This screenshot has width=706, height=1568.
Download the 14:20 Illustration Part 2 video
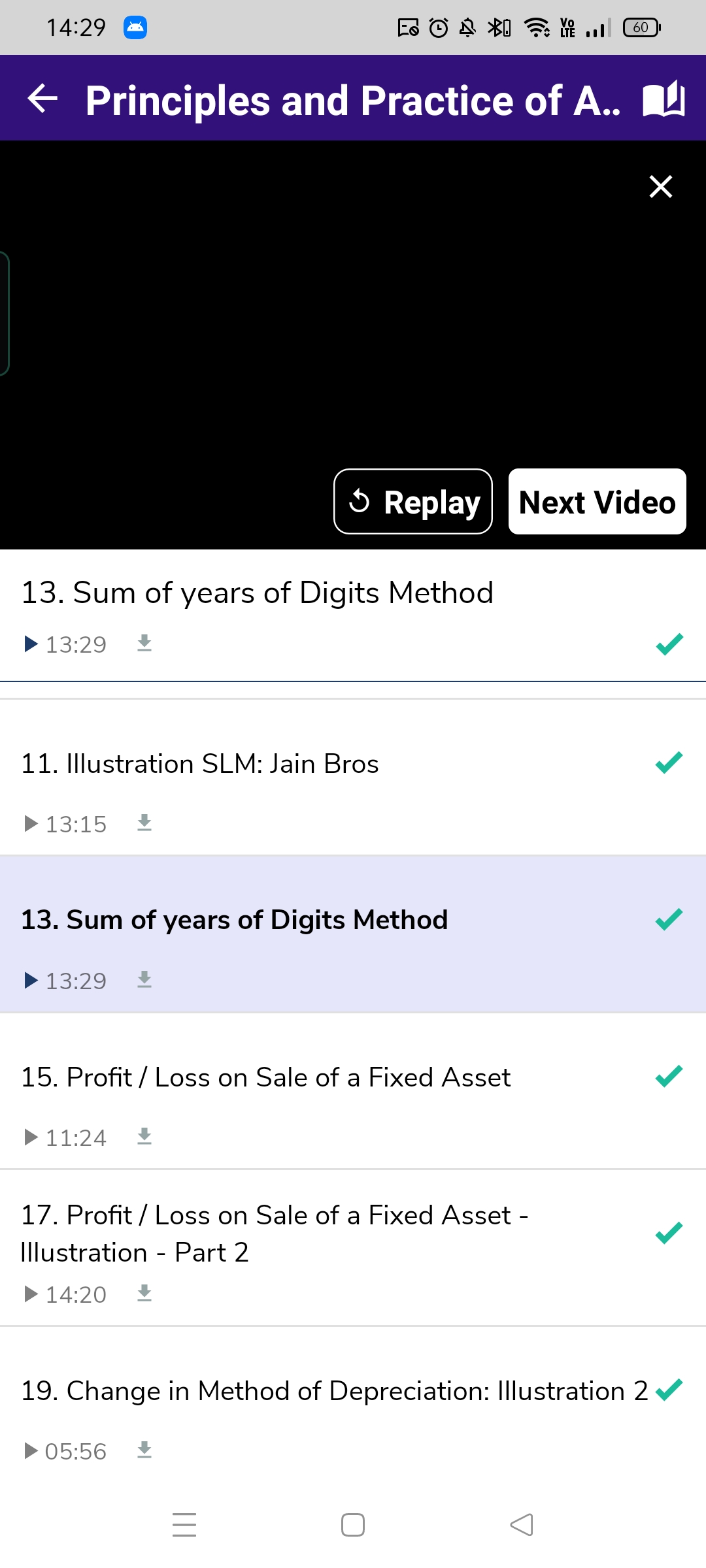coord(144,1294)
